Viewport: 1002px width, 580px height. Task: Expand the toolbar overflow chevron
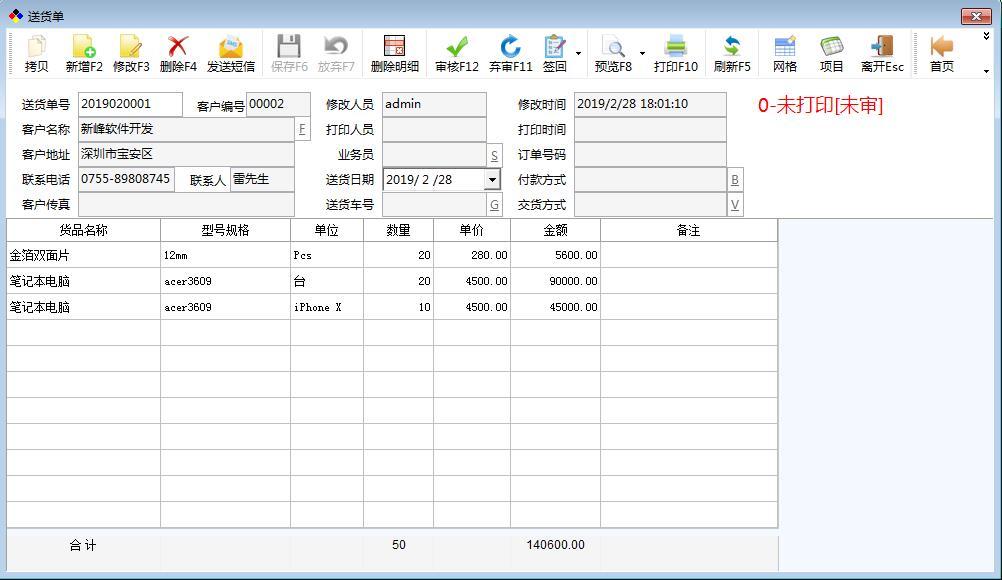pyautogui.click(x=987, y=37)
